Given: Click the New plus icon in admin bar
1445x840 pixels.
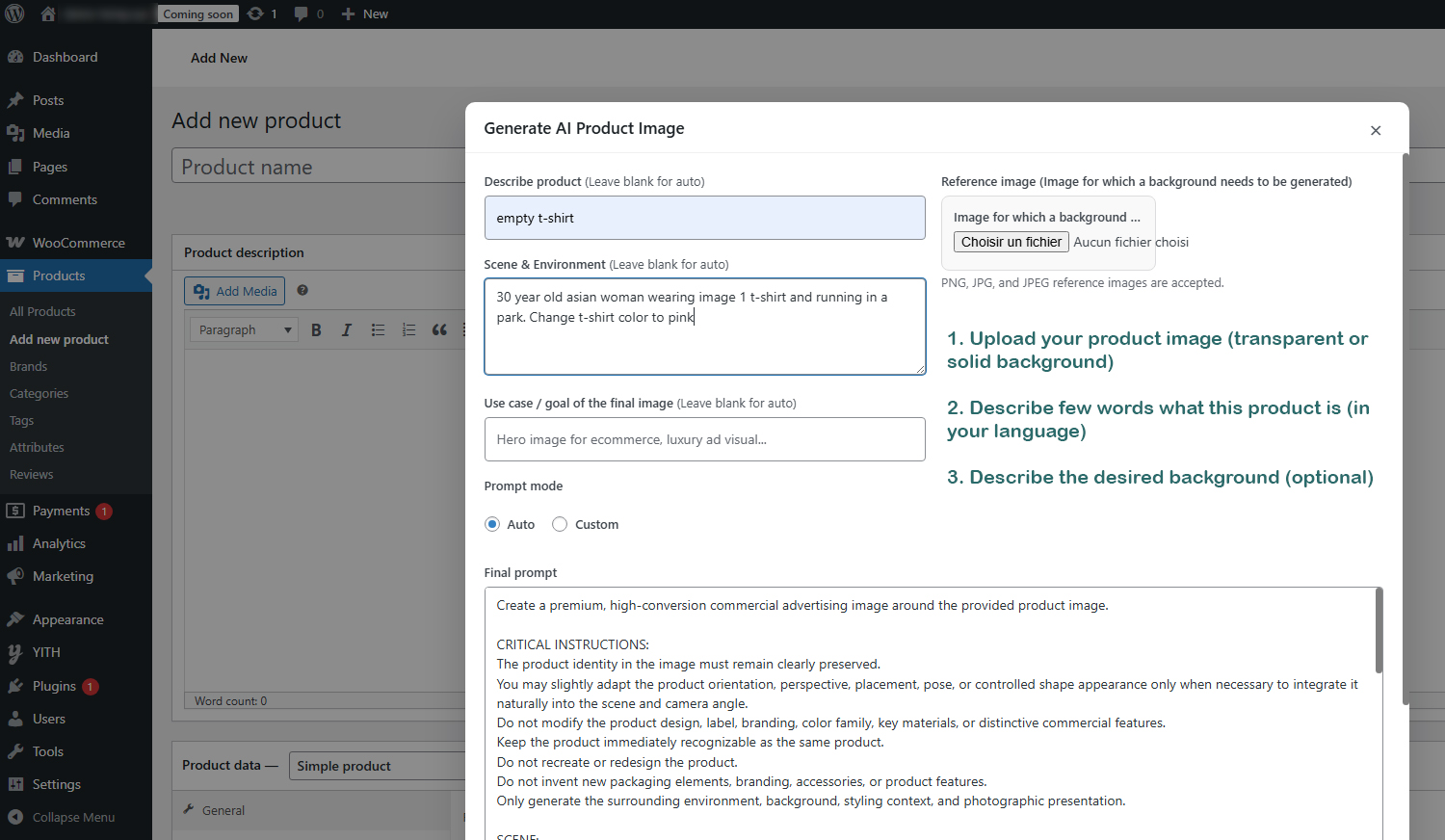Looking at the screenshot, I should [x=349, y=13].
